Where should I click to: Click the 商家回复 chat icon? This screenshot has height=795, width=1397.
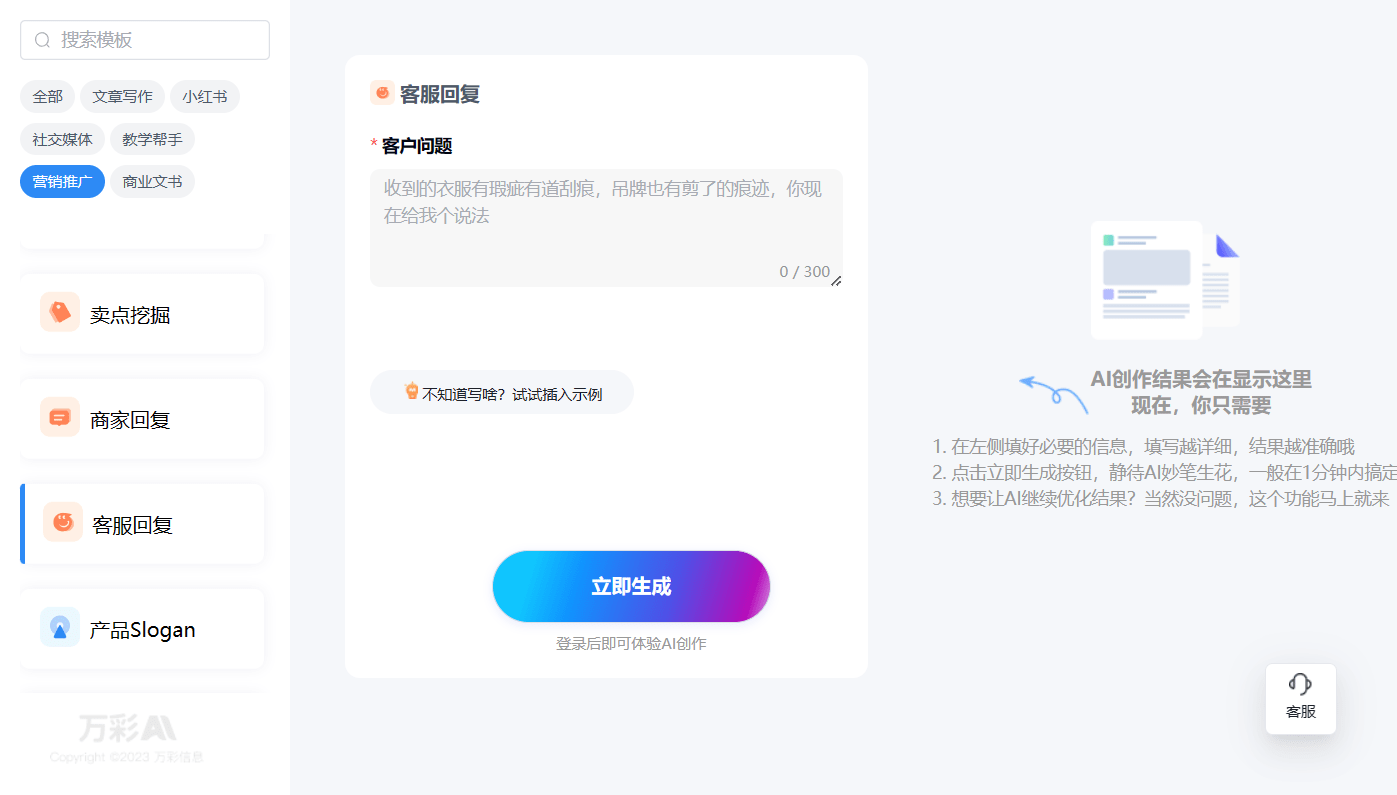pos(60,417)
